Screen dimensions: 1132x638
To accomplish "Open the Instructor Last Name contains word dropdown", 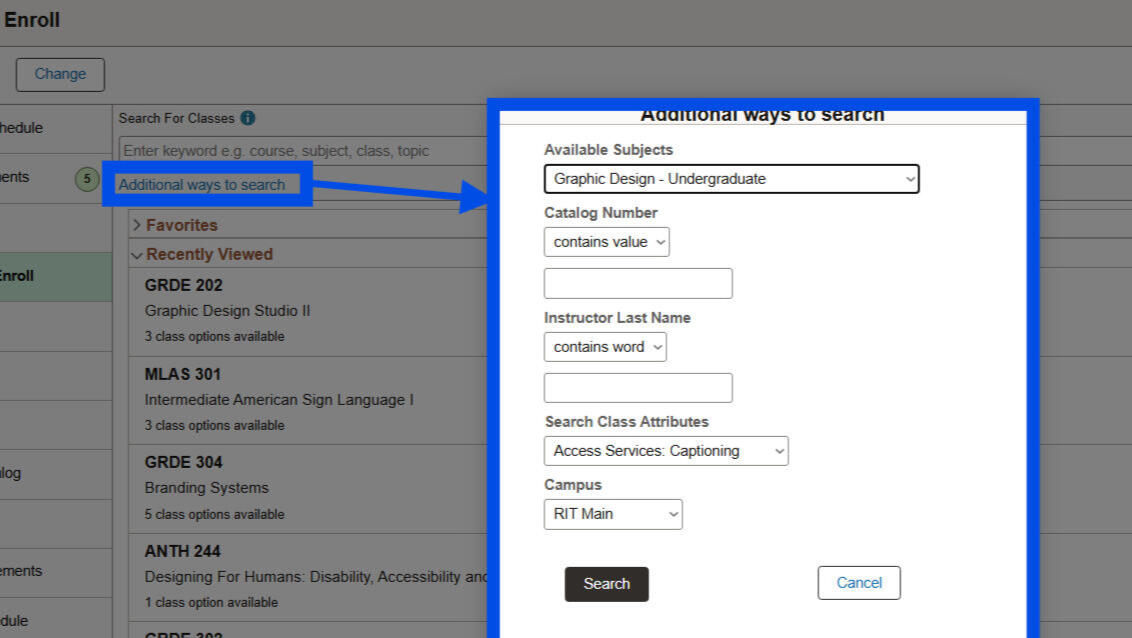I will [x=605, y=347].
